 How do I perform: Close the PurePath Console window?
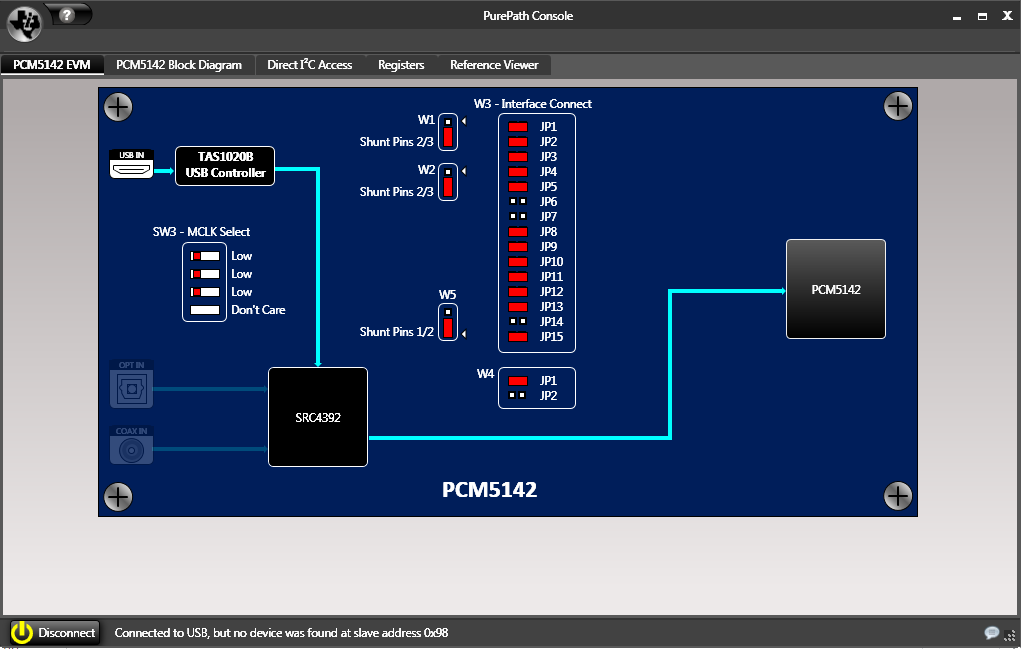pos(1007,16)
